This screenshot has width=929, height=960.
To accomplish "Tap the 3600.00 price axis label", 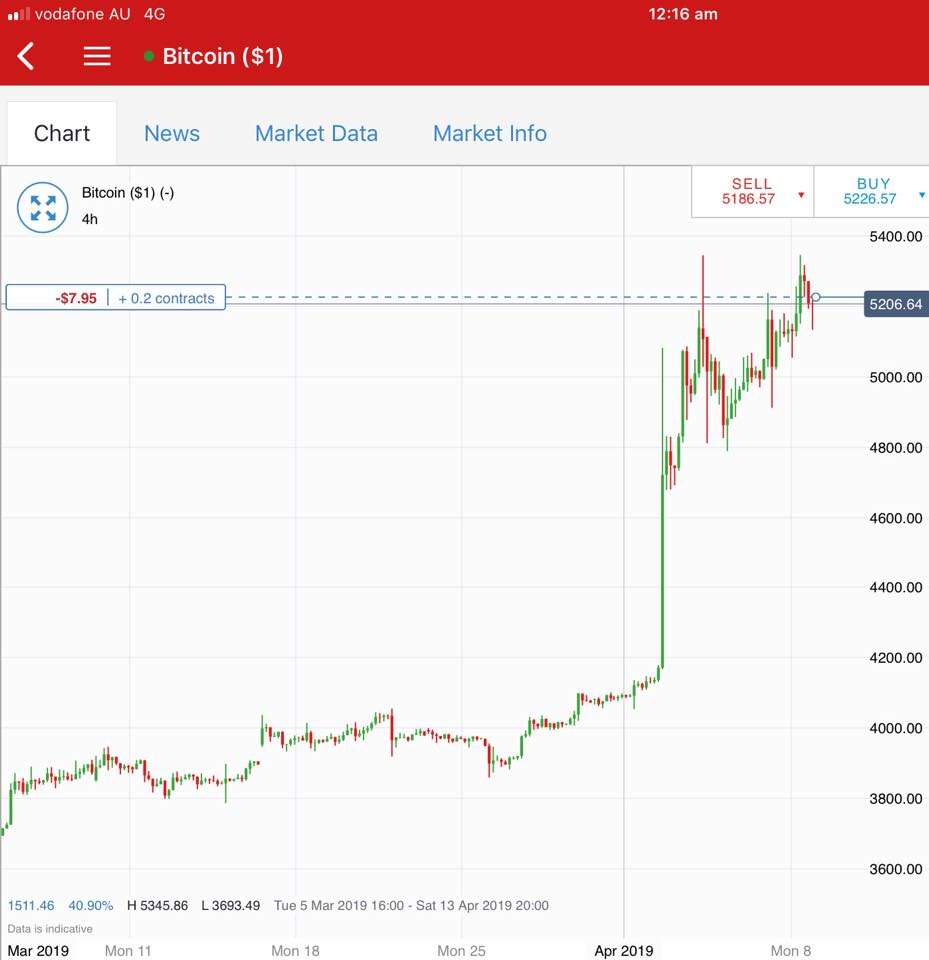I will 895,869.
